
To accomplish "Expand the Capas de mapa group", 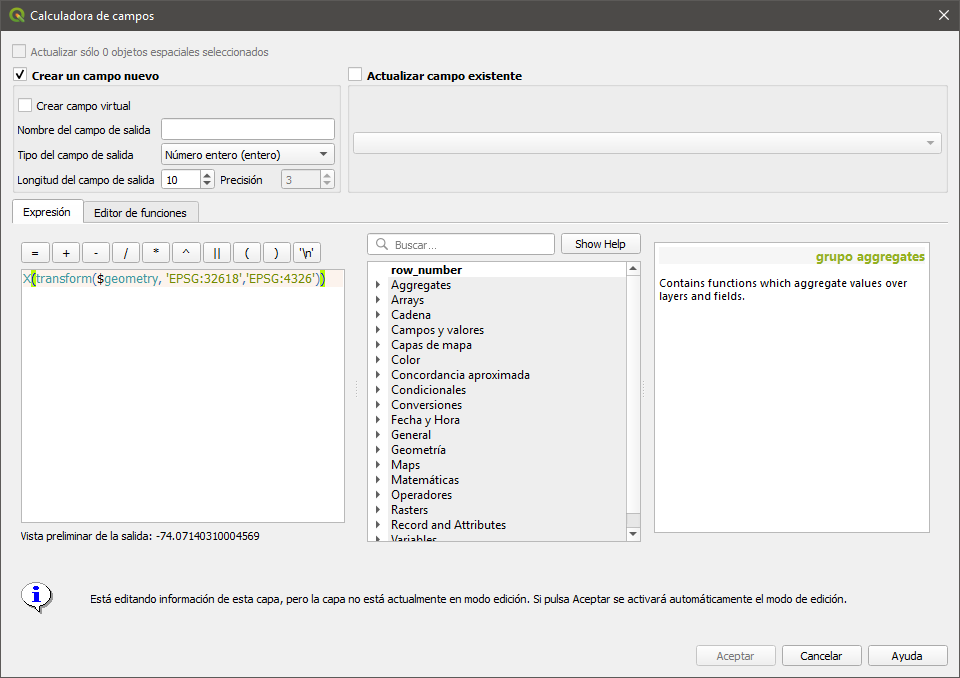I will coord(378,345).
